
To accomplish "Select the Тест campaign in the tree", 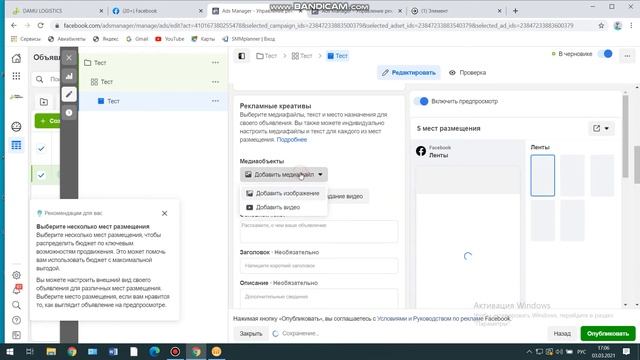I will 100,62.
